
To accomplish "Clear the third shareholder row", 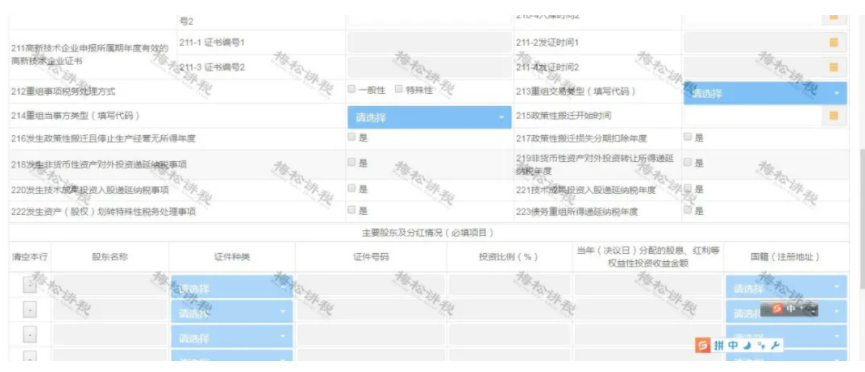I will coord(30,334).
